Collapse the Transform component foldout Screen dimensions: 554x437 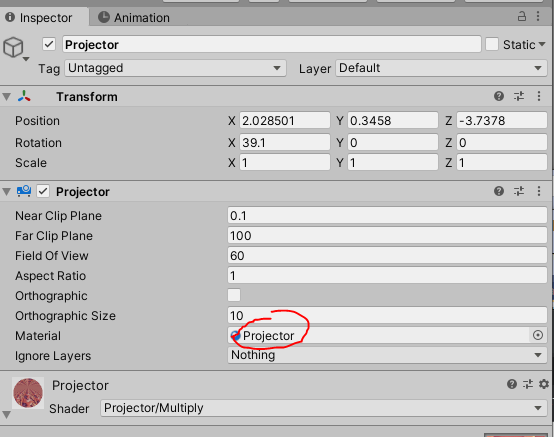(6, 97)
